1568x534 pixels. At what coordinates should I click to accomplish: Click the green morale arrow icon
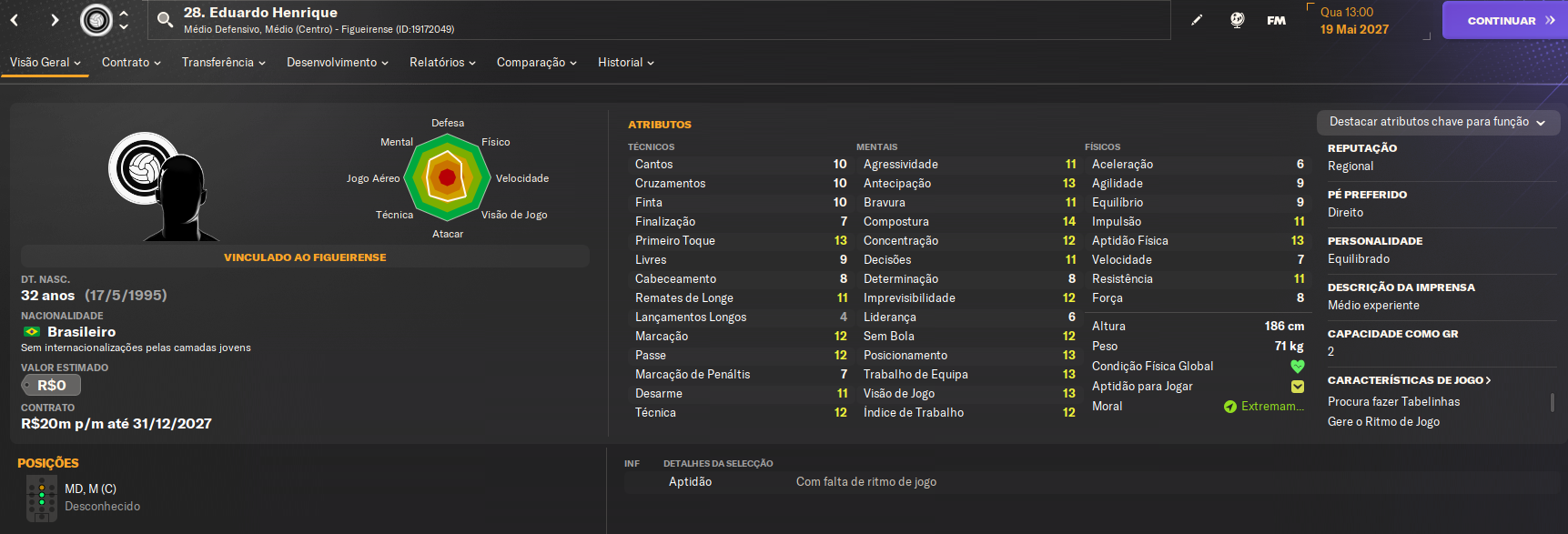[1230, 407]
